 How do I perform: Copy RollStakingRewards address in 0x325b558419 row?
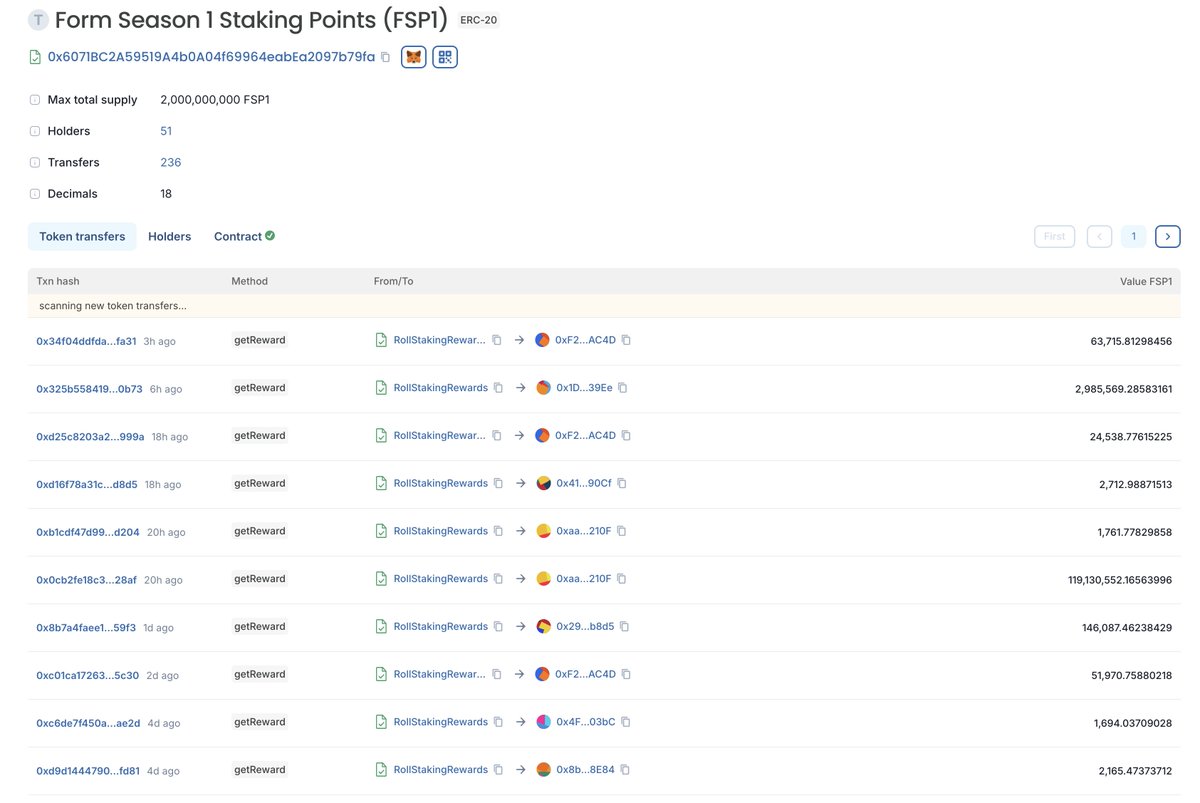click(498, 388)
